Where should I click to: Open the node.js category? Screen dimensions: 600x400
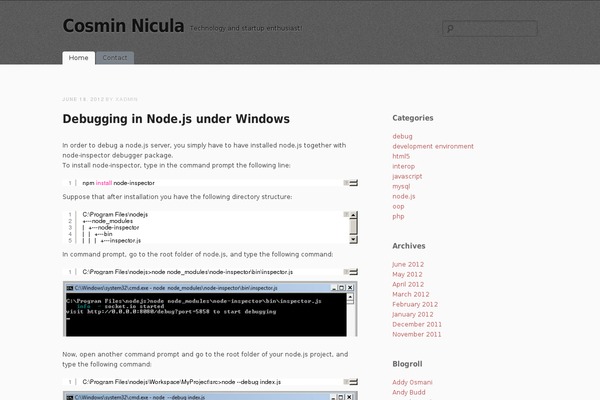click(x=404, y=196)
